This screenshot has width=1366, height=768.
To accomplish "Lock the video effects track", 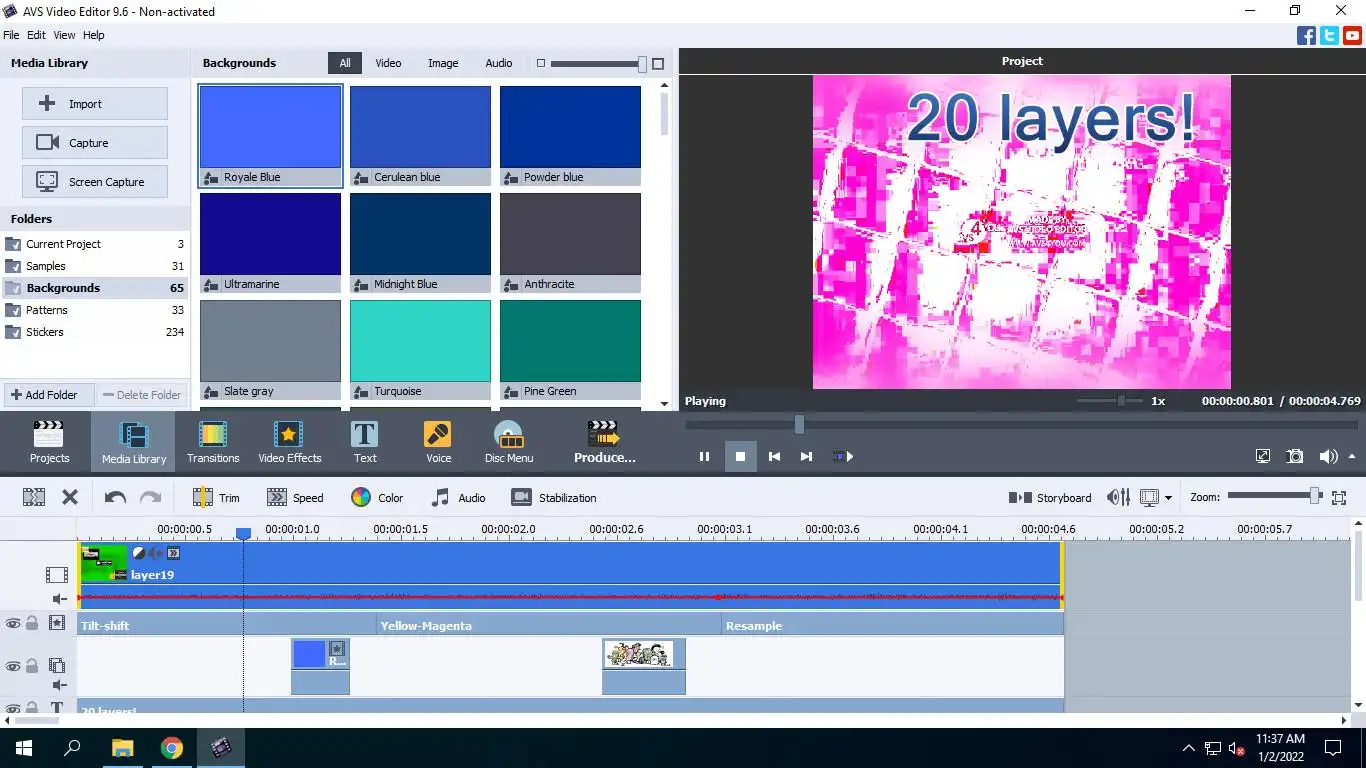I will tap(32, 623).
